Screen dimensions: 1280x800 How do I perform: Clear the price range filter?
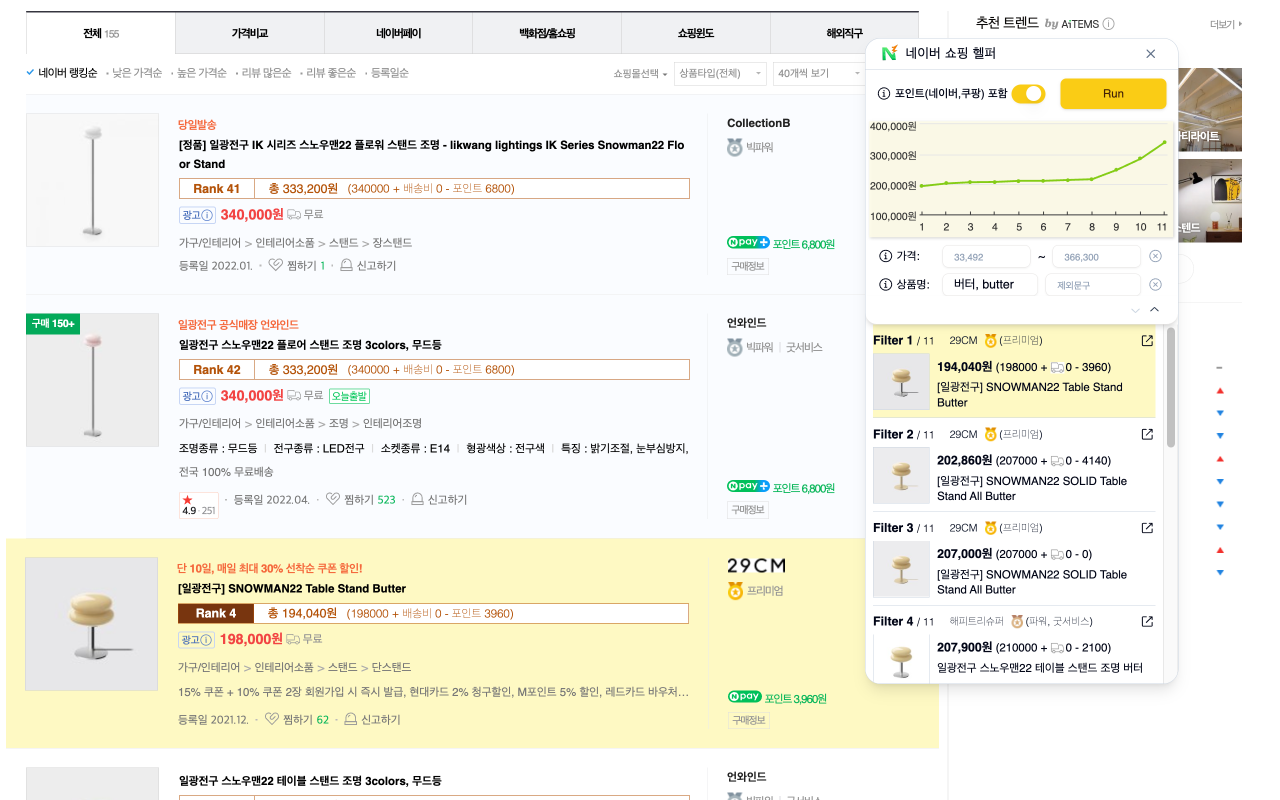[1155, 257]
